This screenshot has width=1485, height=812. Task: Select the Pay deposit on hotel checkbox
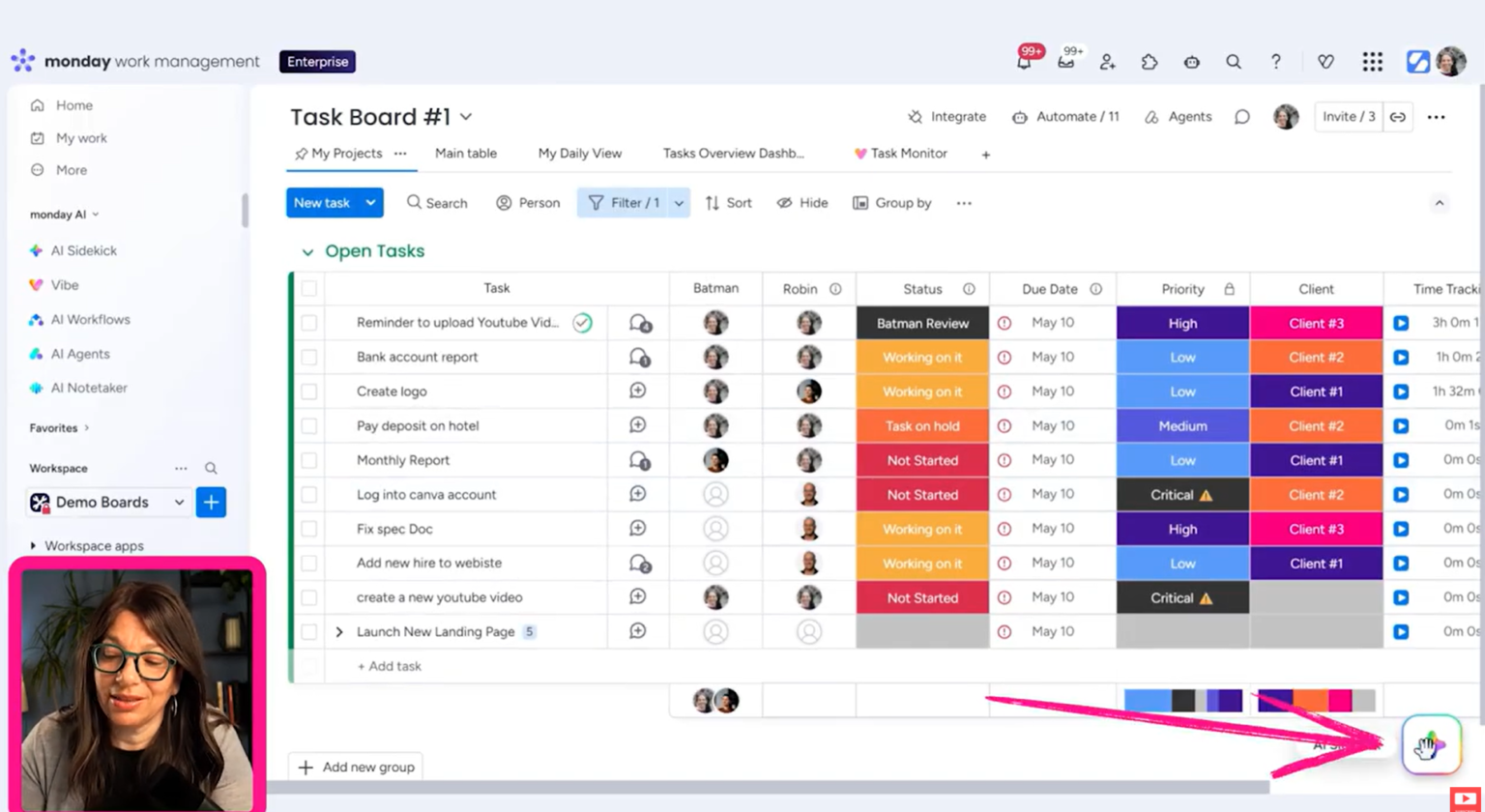tap(309, 426)
